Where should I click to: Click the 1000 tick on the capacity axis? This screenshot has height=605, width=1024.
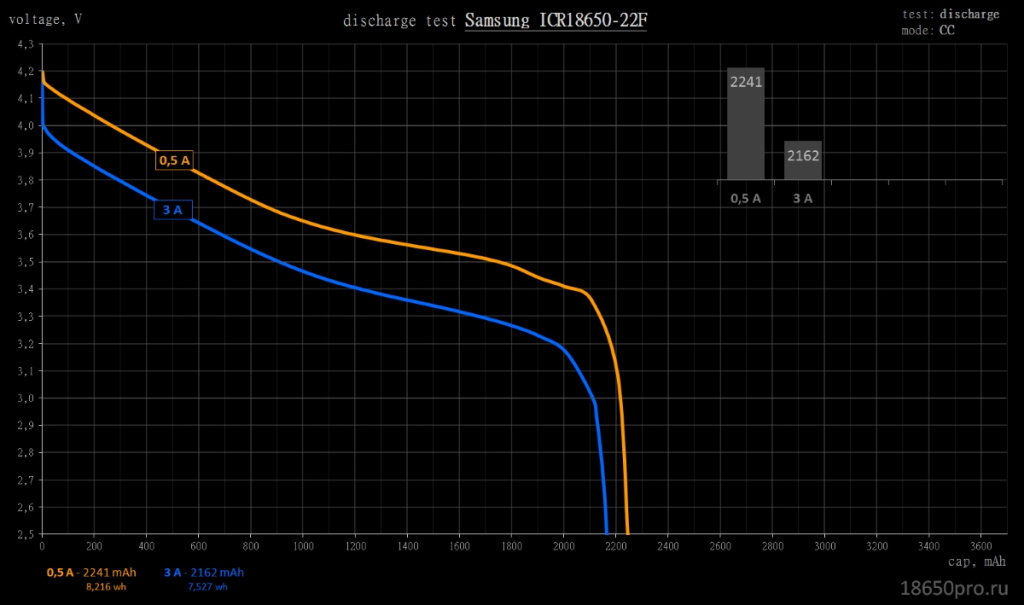pos(303,546)
